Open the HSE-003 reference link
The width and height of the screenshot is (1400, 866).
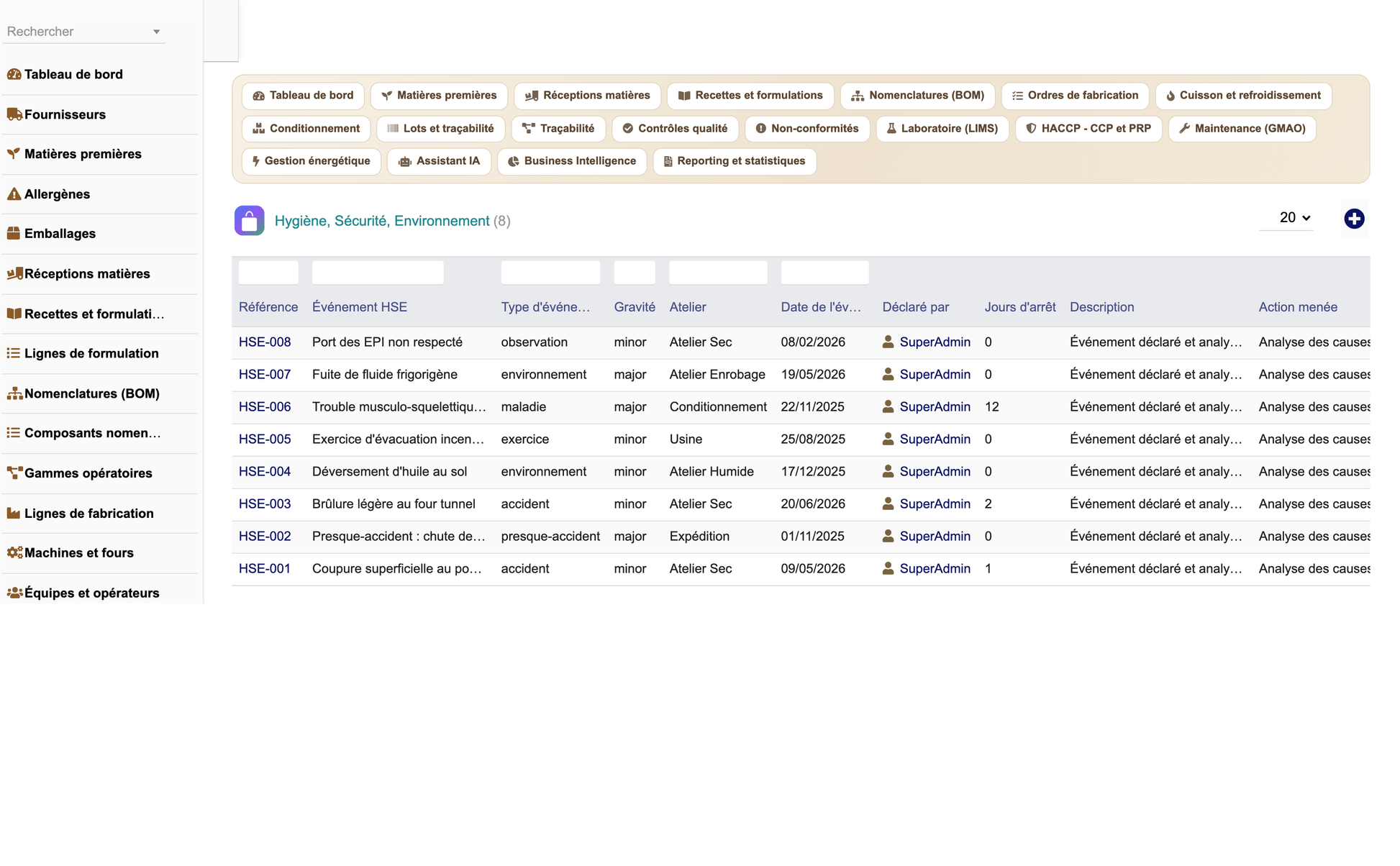[x=265, y=503]
